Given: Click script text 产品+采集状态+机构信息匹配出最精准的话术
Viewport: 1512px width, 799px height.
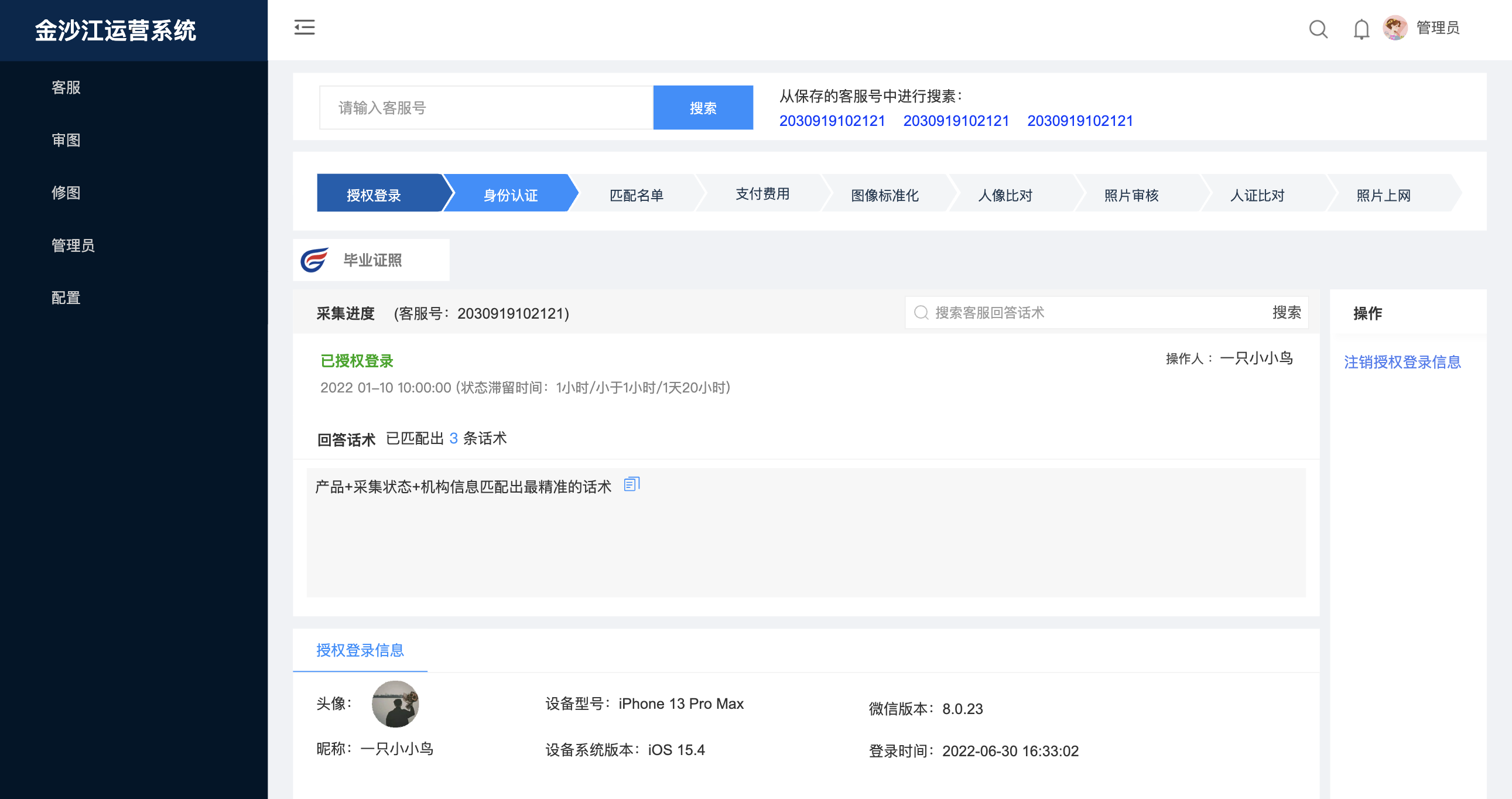Looking at the screenshot, I should (x=463, y=486).
